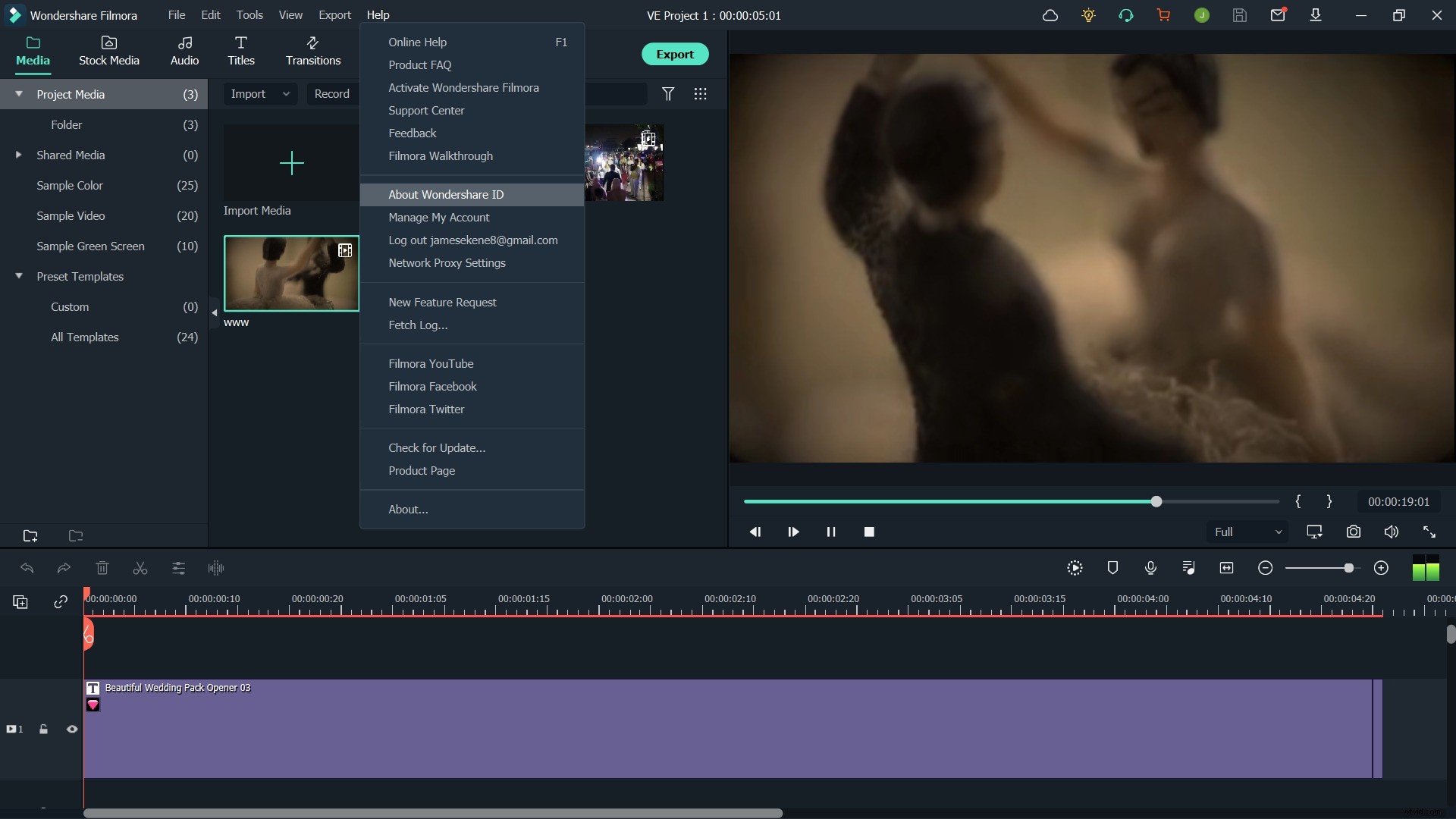
Task: Click the add new folder icon
Action: [x=30, y=535]
